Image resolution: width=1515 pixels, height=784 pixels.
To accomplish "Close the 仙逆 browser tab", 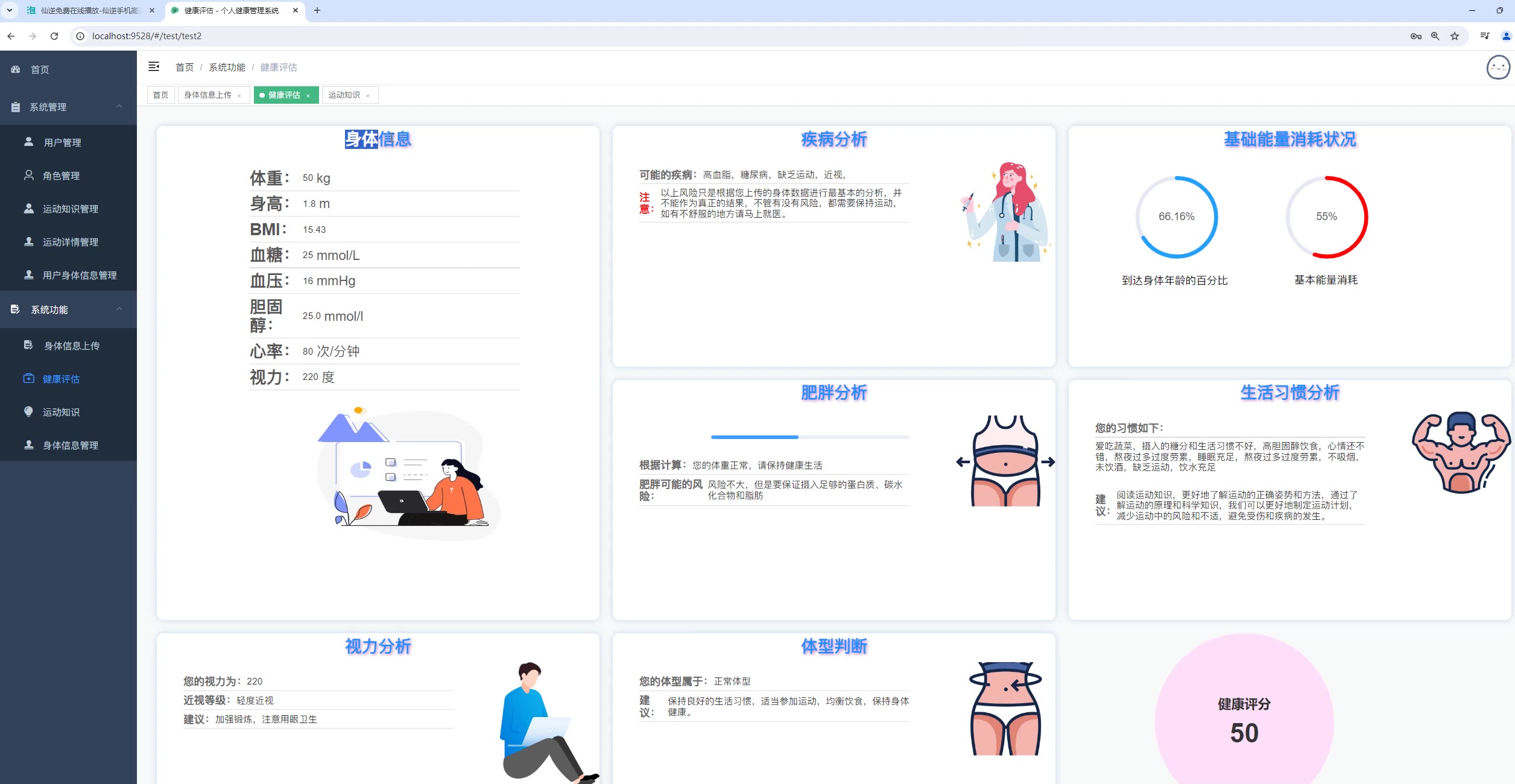I will (x=152, y=10).
